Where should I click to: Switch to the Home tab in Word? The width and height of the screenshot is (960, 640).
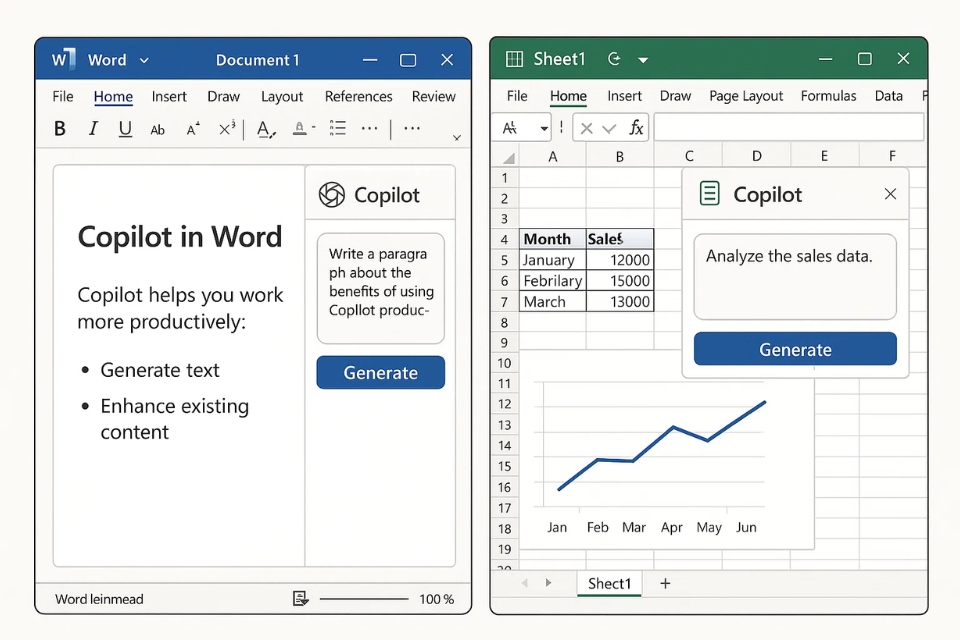(113, 97)
